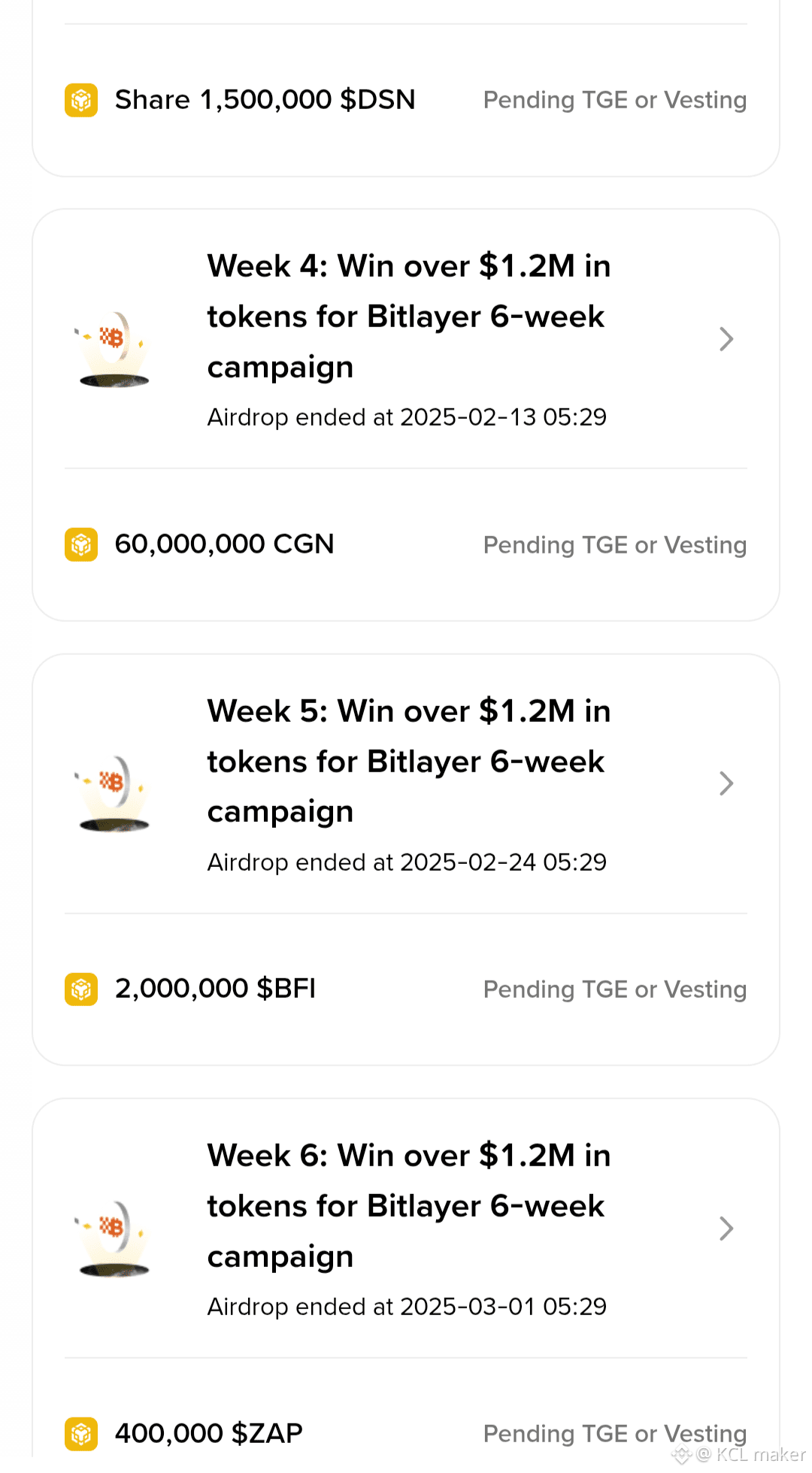Open Week 5 campaign via its chevron arrow
This screenshot has height=1473, width=812.
[x=726, y=783]
